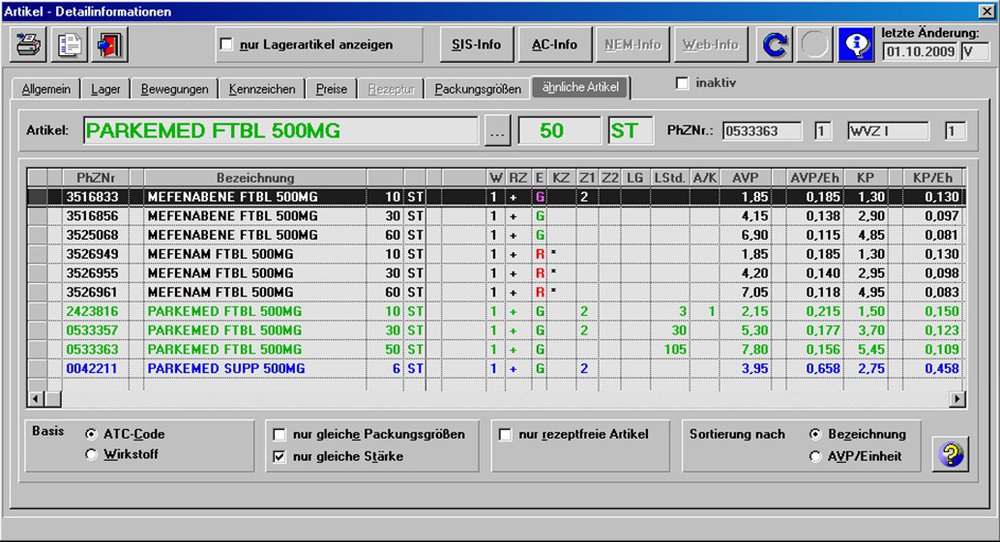
Task: Open the Packungsgrößen tab
Action: tap(477, 89)
